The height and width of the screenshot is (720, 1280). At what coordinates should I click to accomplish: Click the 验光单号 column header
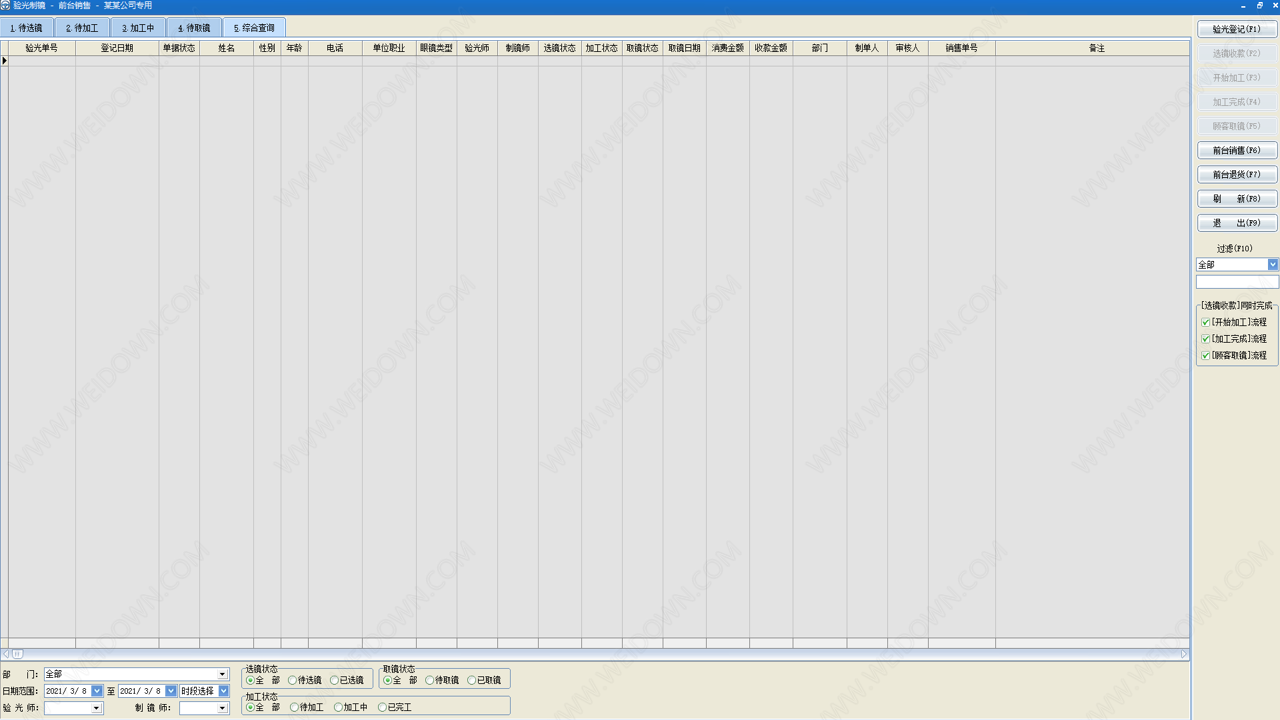coord(42,48)
